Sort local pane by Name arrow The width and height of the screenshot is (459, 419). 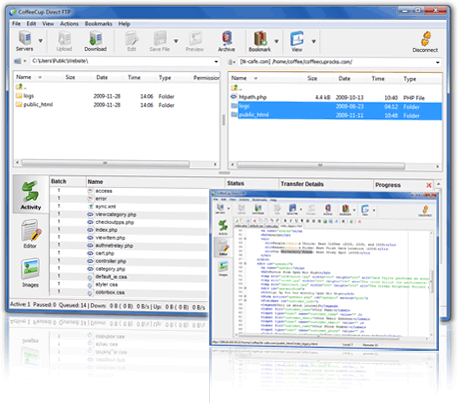40,77
